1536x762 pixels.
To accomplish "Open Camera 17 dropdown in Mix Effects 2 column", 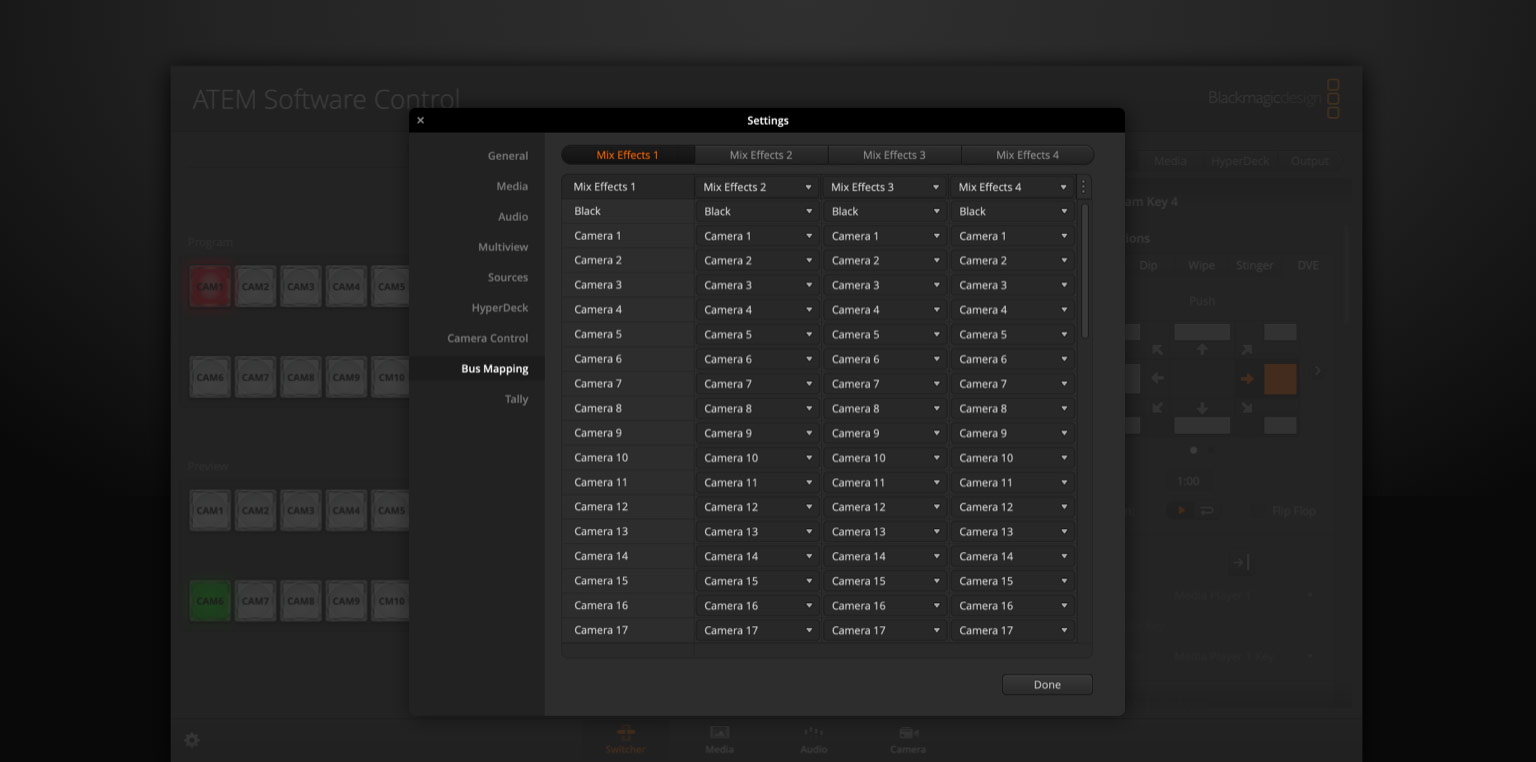I will coord(757,631).
